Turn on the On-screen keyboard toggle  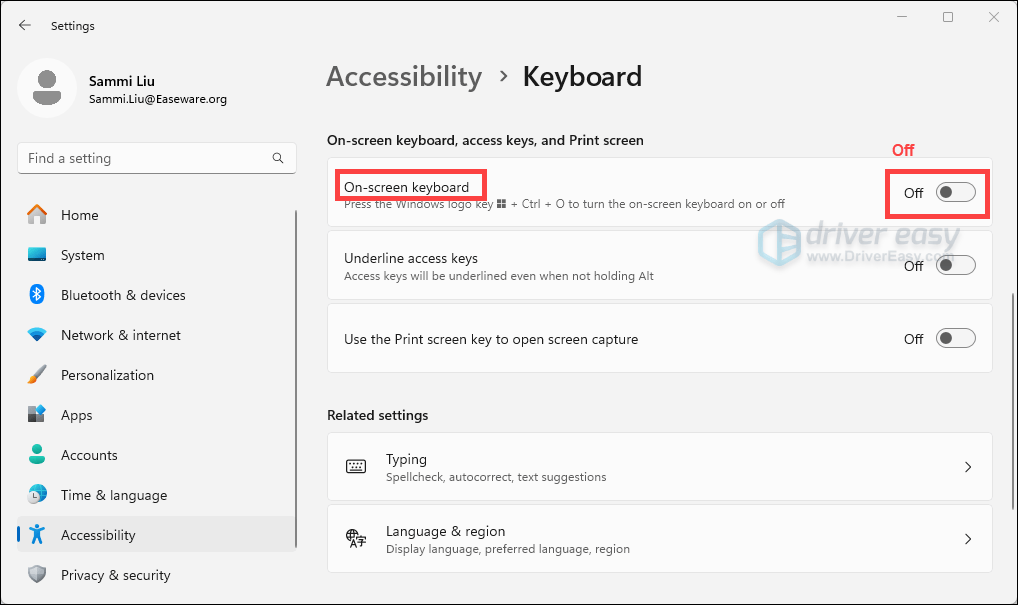pyautogui.click(x=955, y=193)
